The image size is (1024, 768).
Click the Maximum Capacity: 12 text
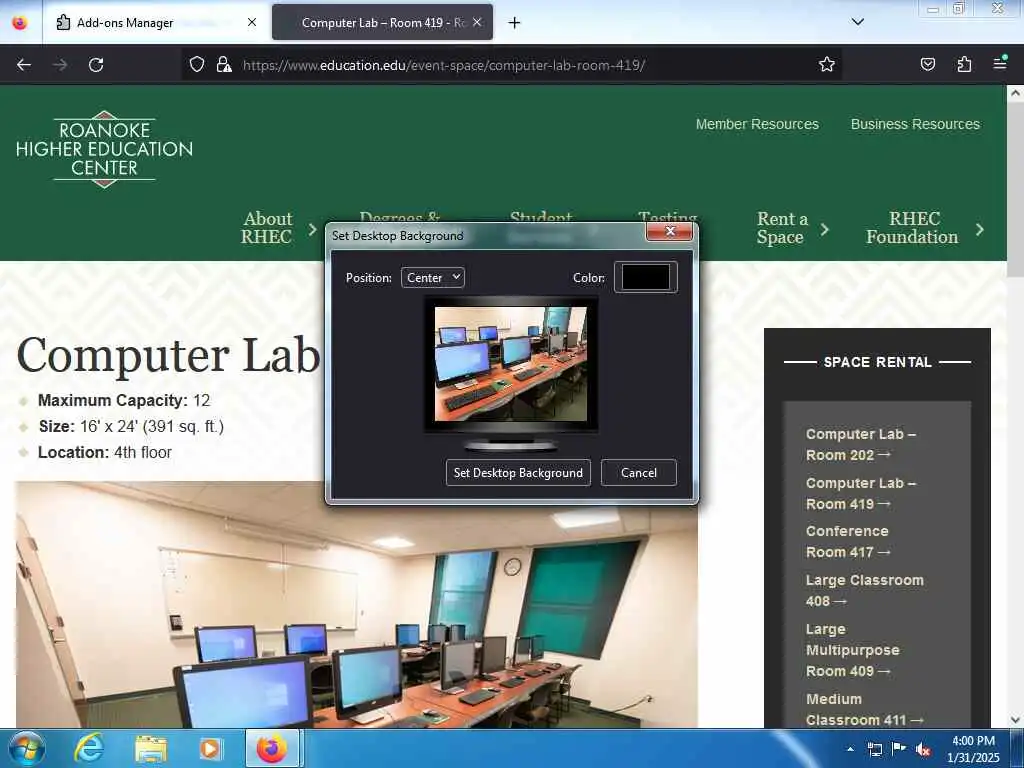coord(124,400)
